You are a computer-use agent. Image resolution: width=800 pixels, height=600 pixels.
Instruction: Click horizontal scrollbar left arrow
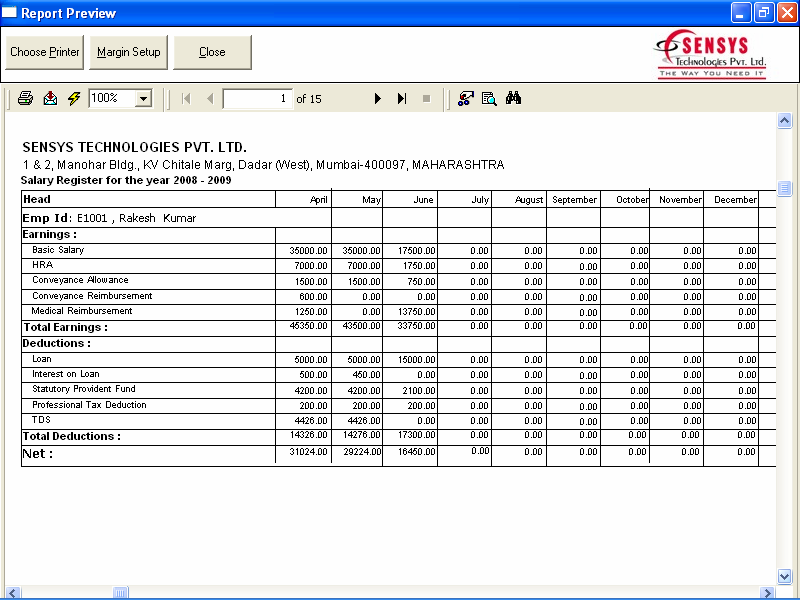click(x=13, y=592)
